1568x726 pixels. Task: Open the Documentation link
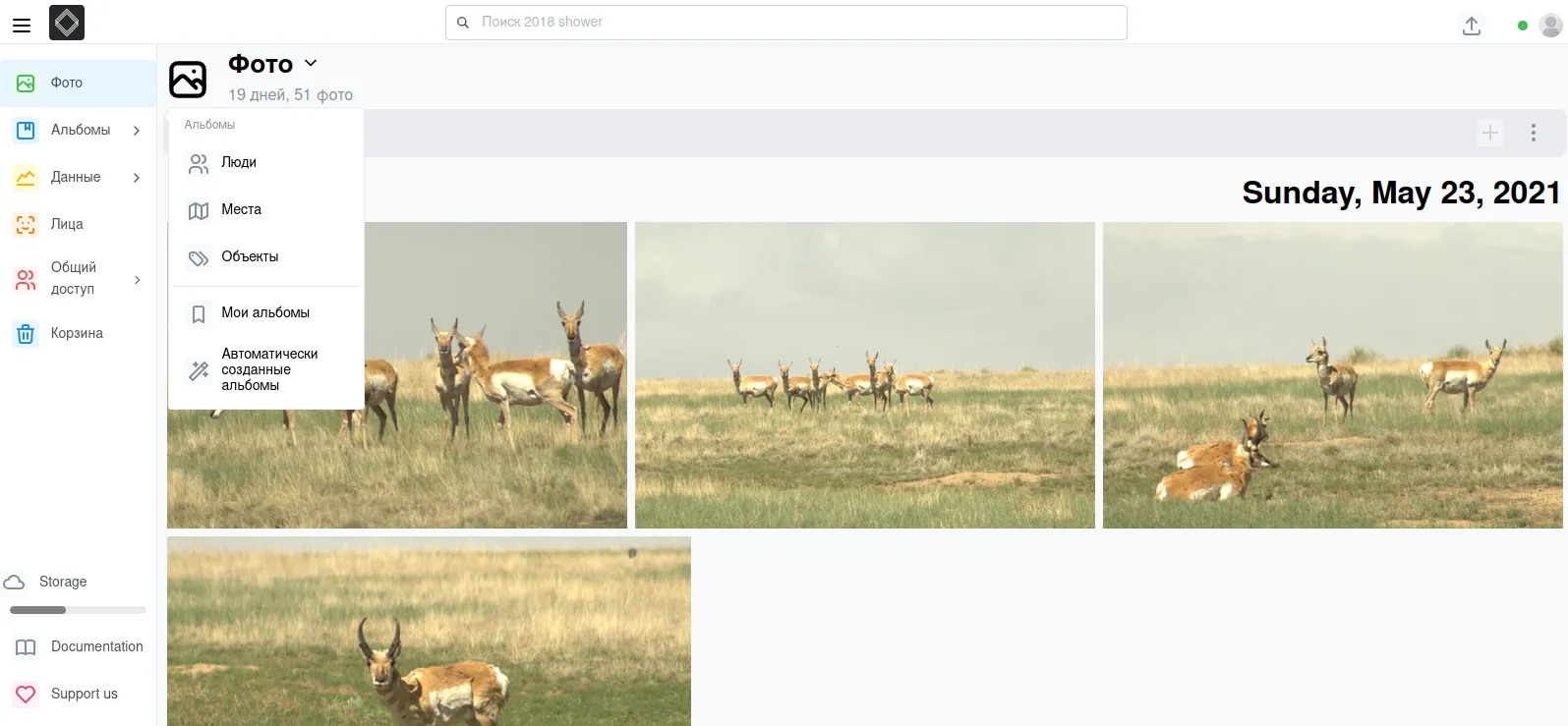(96, 646)
